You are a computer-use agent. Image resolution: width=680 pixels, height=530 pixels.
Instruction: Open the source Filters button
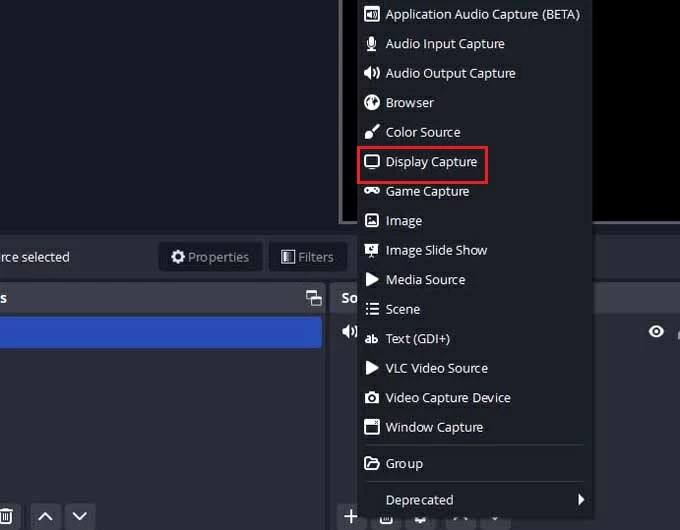pos(307,257)
